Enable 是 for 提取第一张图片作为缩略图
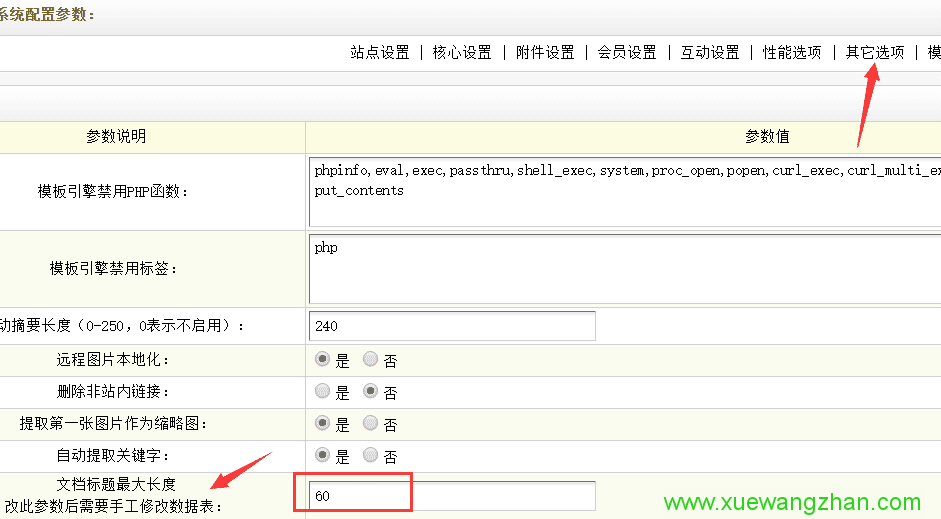941x519 pixels. click(x=323, y=424)
